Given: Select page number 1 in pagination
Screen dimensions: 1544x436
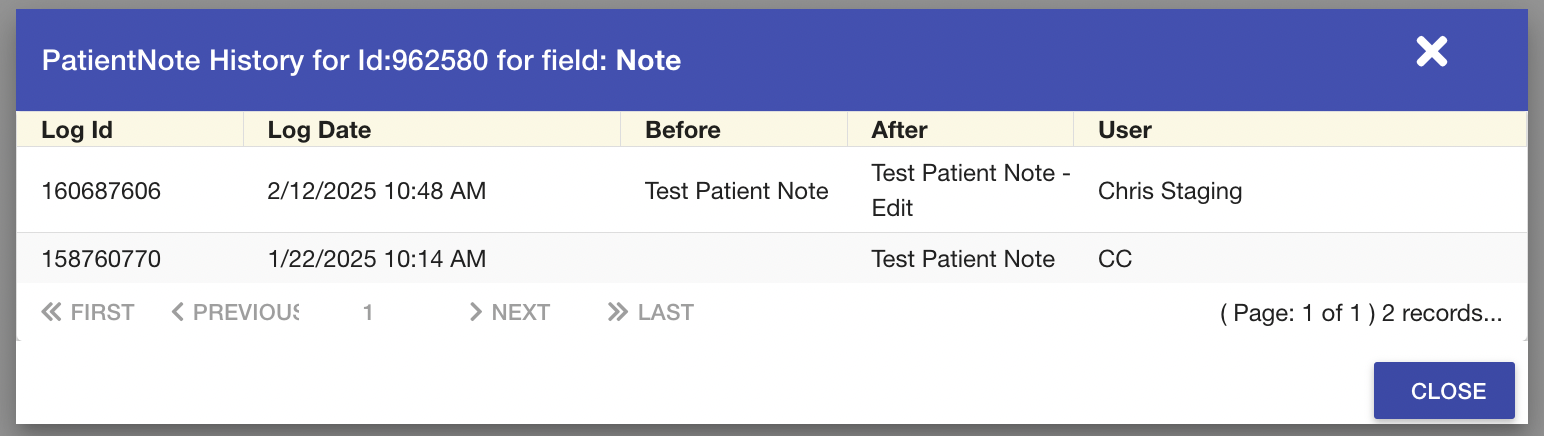Looking at the screenshot, I should click(368, 313).
